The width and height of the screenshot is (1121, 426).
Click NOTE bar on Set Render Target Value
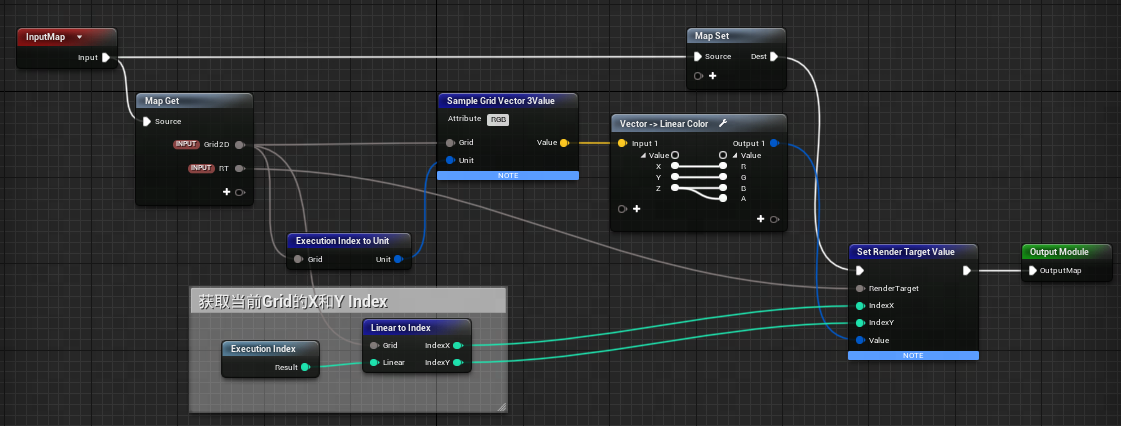tap(913, 355)
